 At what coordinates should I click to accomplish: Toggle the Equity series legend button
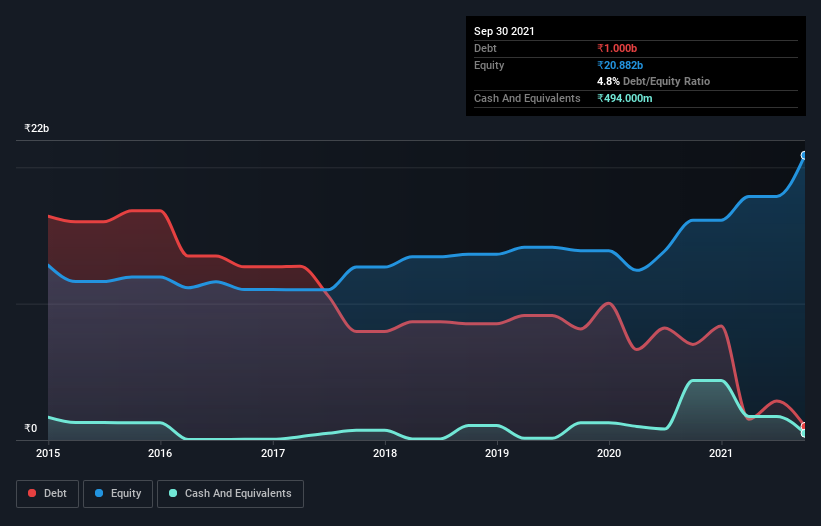[x=118, y=494]
